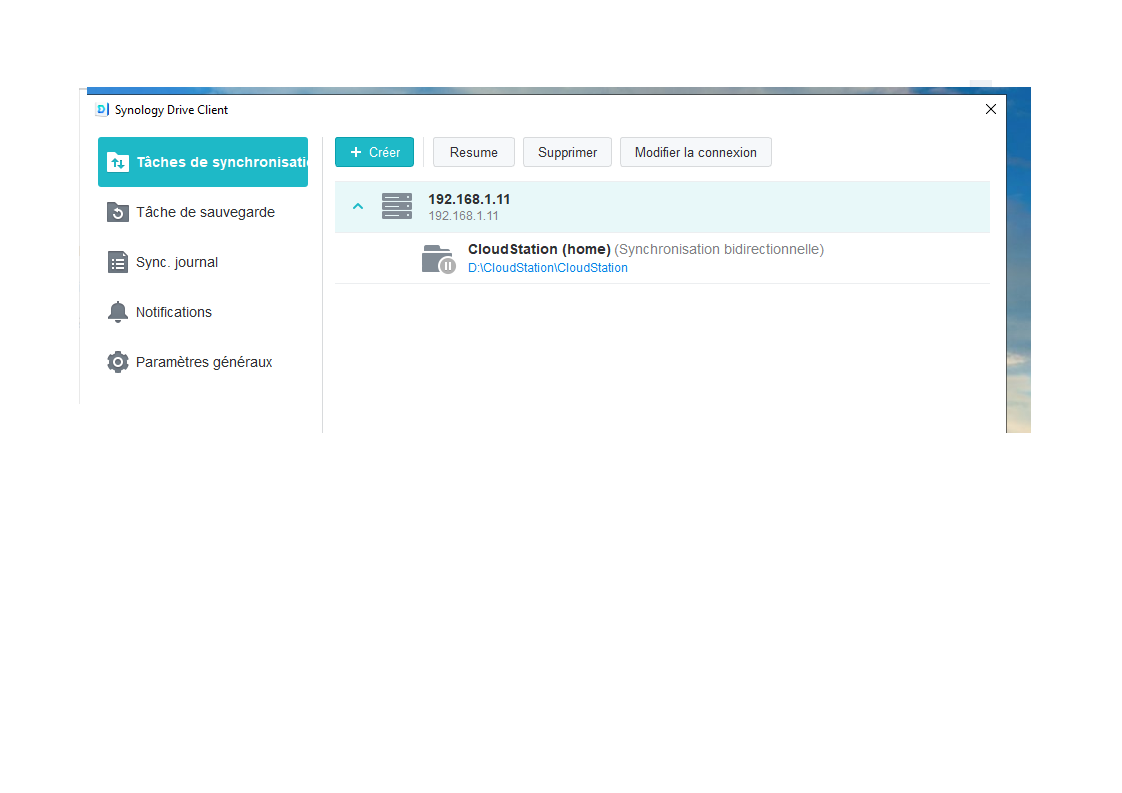Viewport: 1122px width, 793px height.
Task: Click the general settings gear icon
Action: coord(117,362)
